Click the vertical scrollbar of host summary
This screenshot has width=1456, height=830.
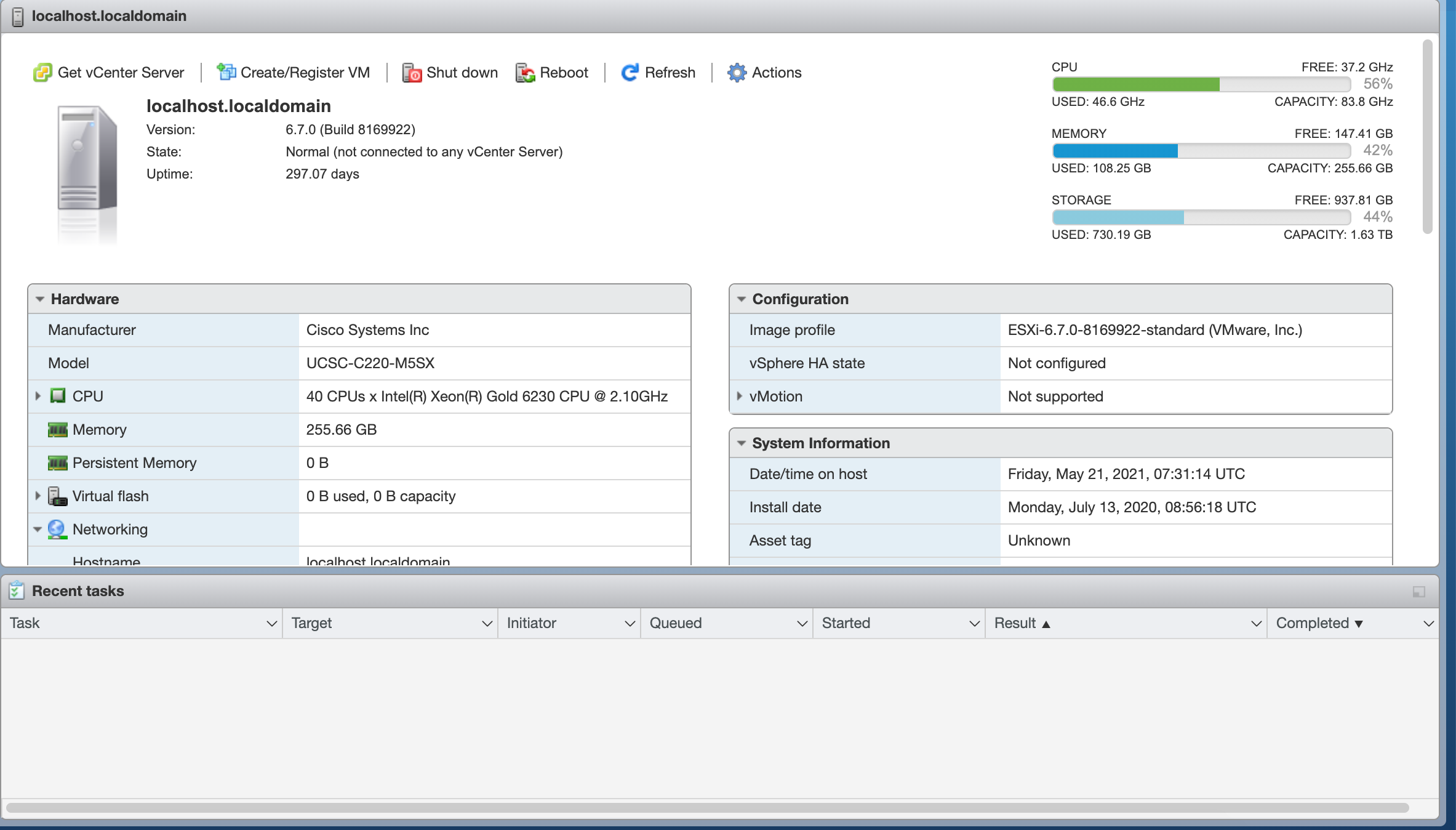[x=1428, y=137]
